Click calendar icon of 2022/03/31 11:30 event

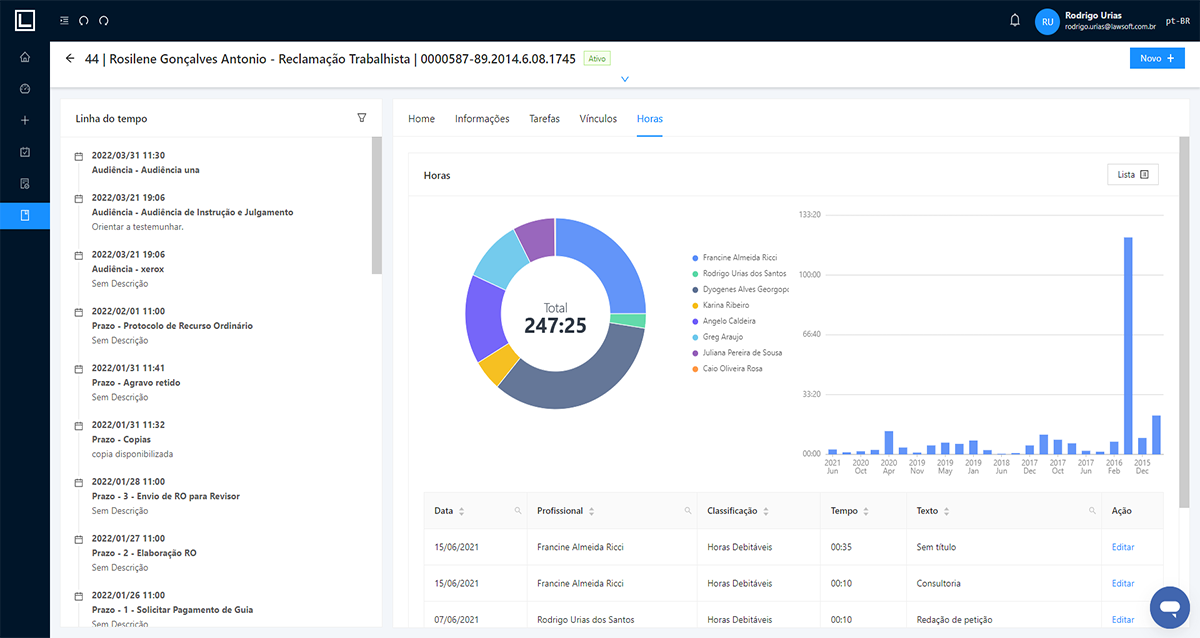click(x=79, y=156)
